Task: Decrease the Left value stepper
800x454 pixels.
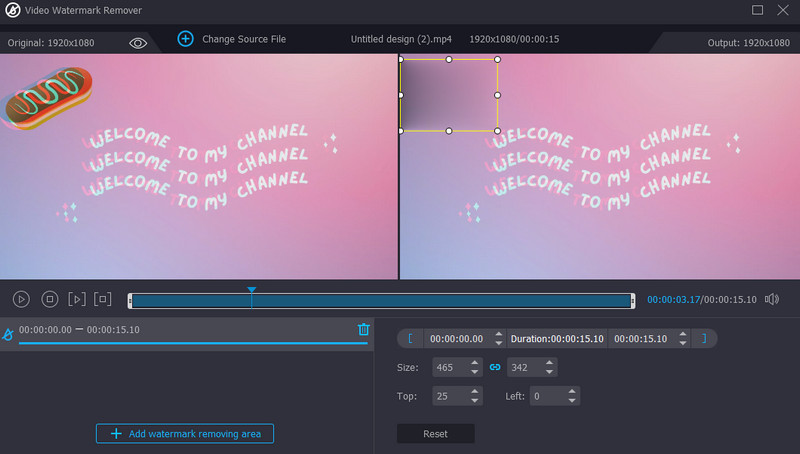Action: (573, 401)
